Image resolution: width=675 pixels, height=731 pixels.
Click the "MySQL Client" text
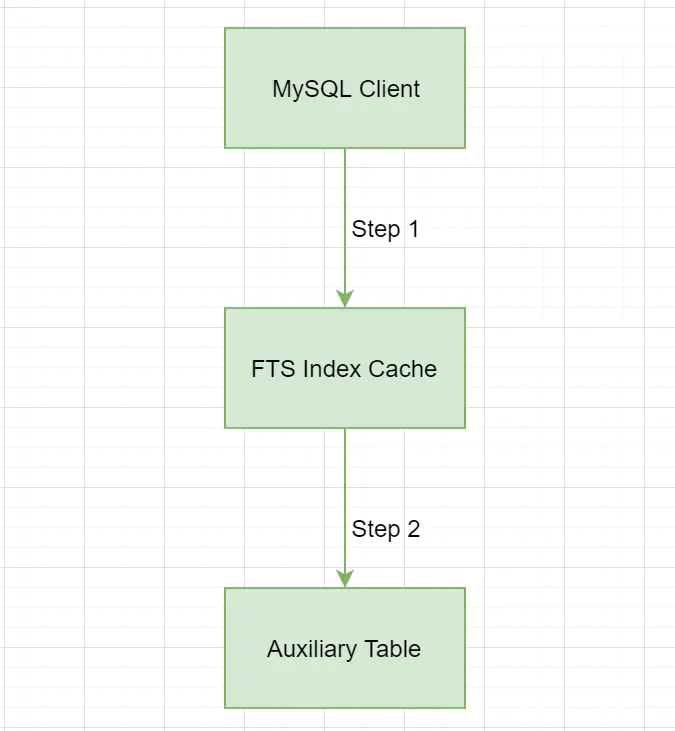pyautogui.click(x=345, y=89)
